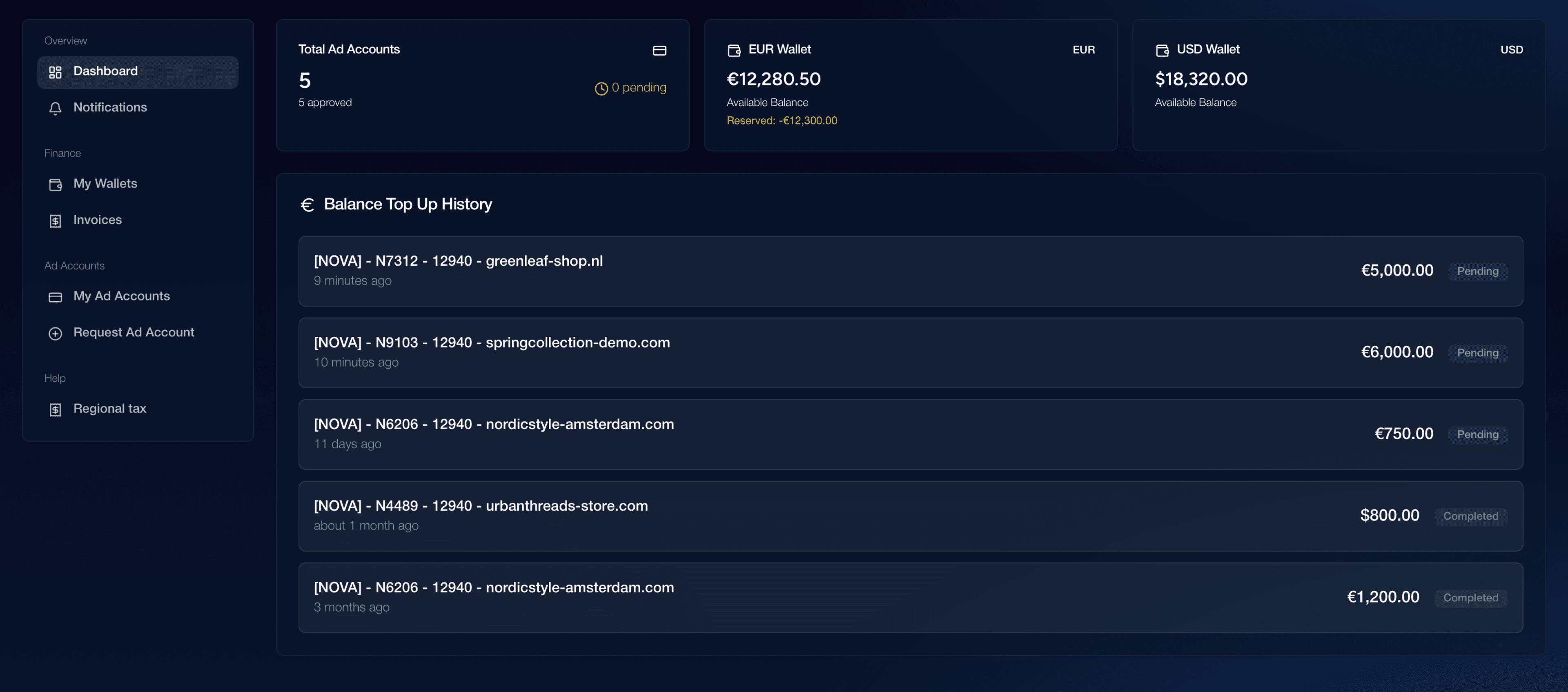Click the €750.00 amount
Screen dimensions: 1568x692
point(1404,433)
